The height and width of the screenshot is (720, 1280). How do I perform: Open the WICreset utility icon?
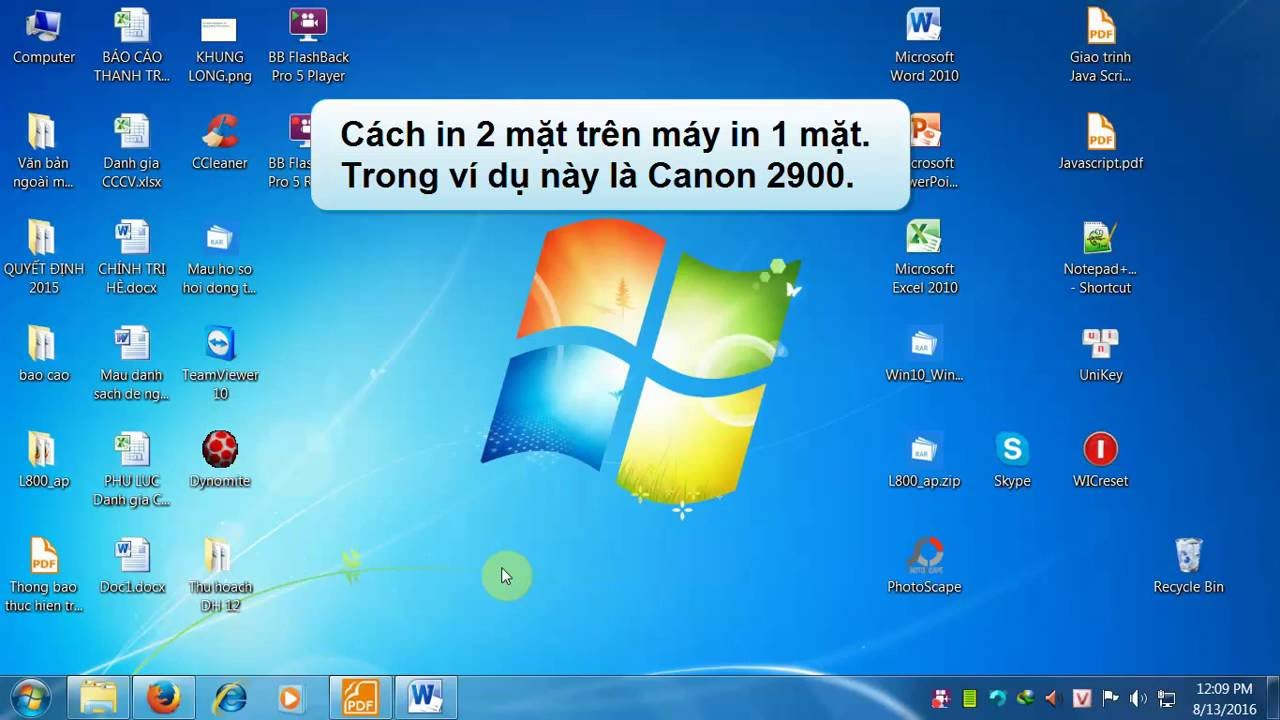[x=1100, y=460]
